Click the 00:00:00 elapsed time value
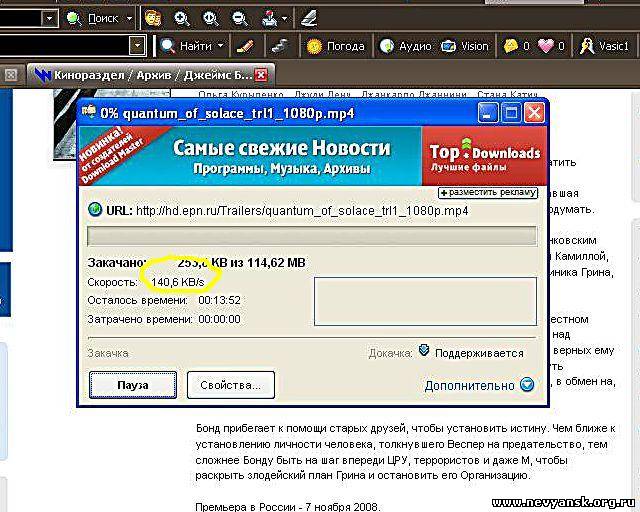The height and width of the screenshot is (512, 640). 220,319
